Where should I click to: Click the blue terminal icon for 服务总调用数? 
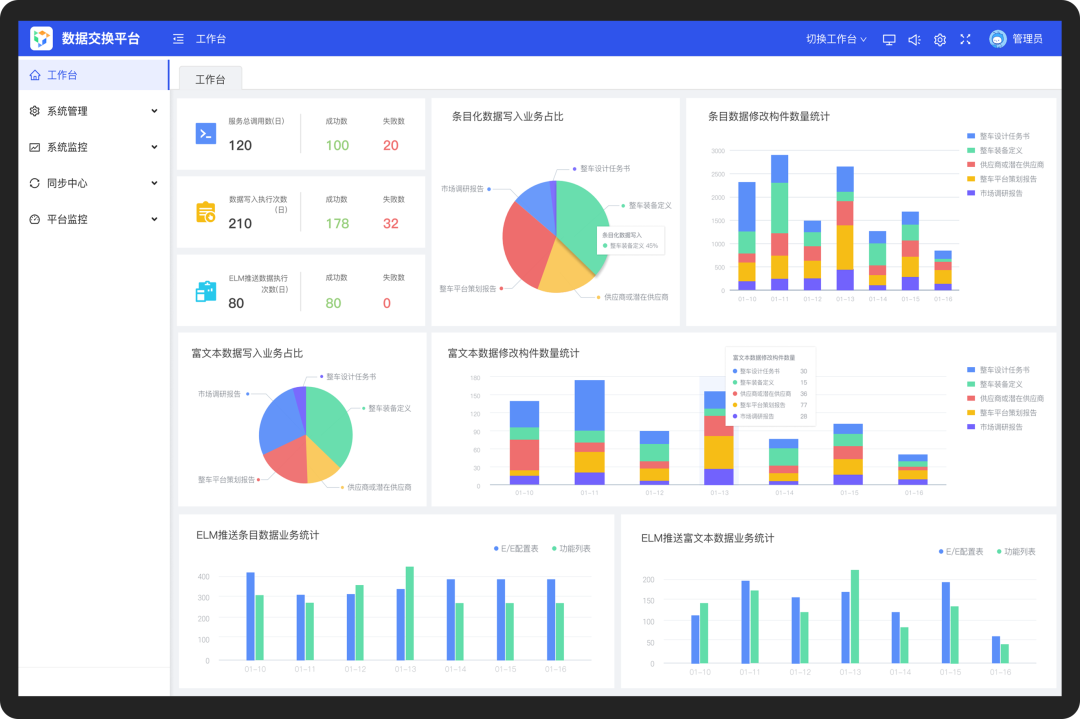click(206, 134)
